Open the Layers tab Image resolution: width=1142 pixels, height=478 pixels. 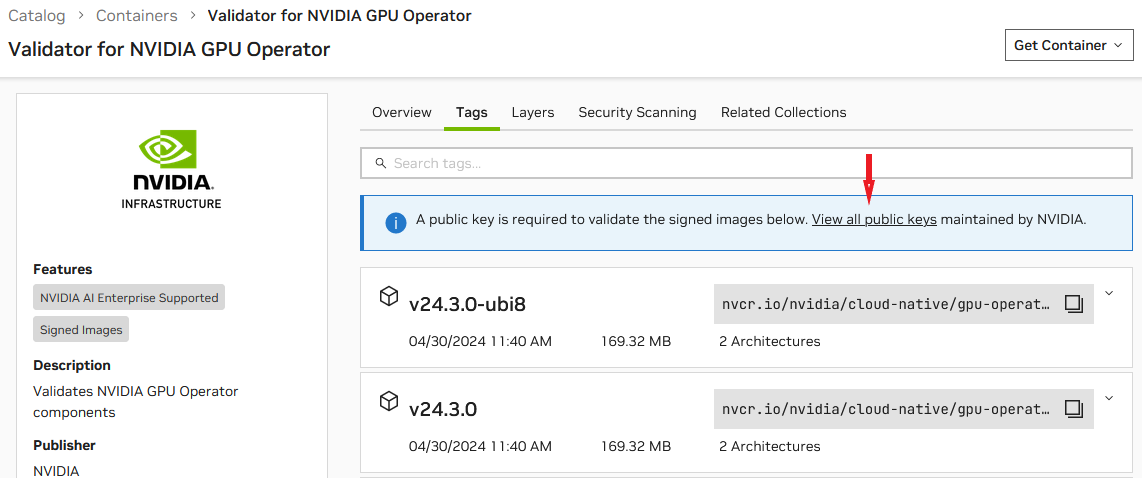(x=533, y=113)
